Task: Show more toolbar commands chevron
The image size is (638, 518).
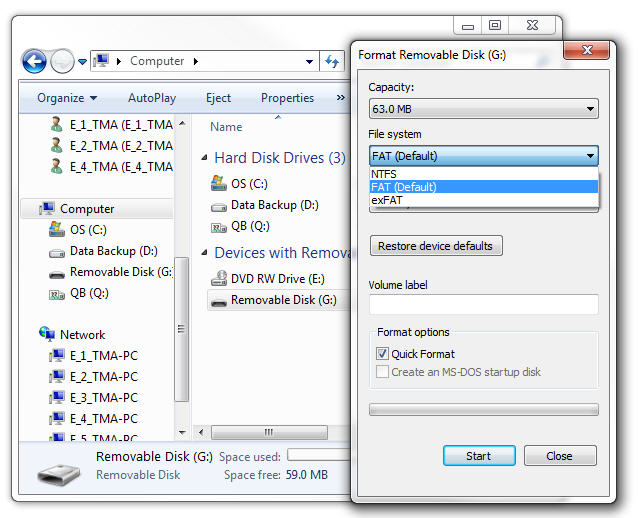Action: point(341,98)
